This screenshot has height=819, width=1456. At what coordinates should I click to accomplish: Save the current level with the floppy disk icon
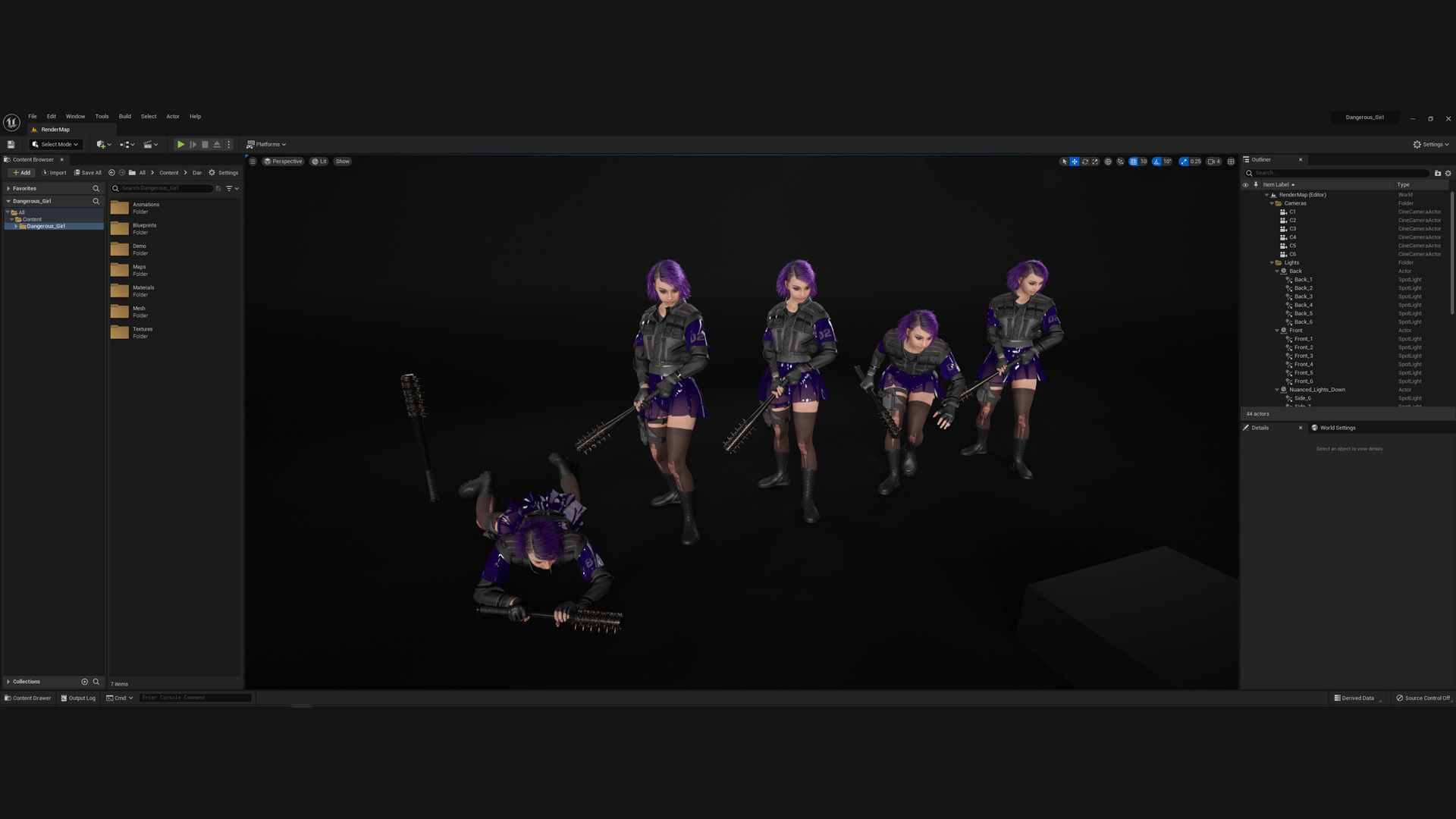pyautogui.click(x=11, y=144)
